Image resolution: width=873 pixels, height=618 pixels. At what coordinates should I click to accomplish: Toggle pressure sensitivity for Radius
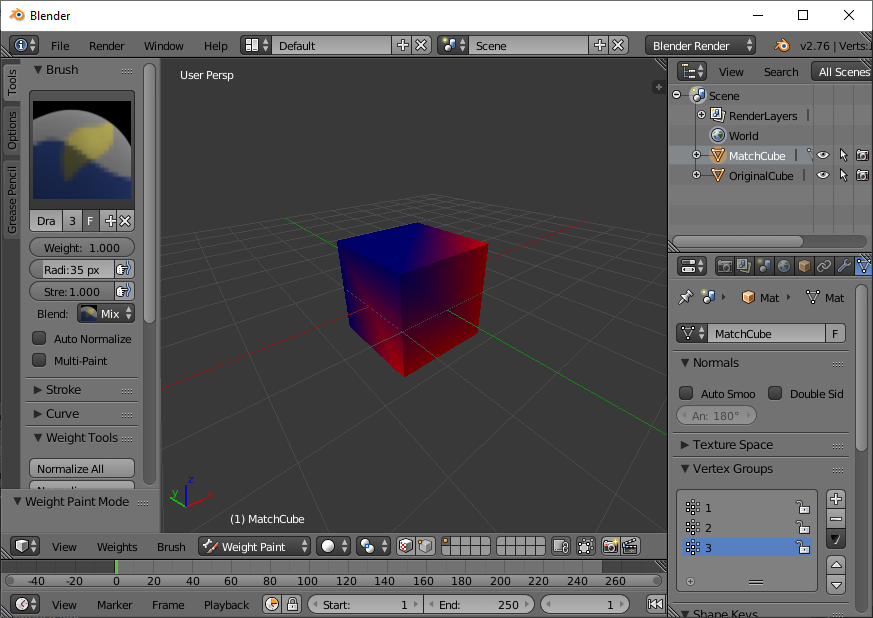click(124, 269)
